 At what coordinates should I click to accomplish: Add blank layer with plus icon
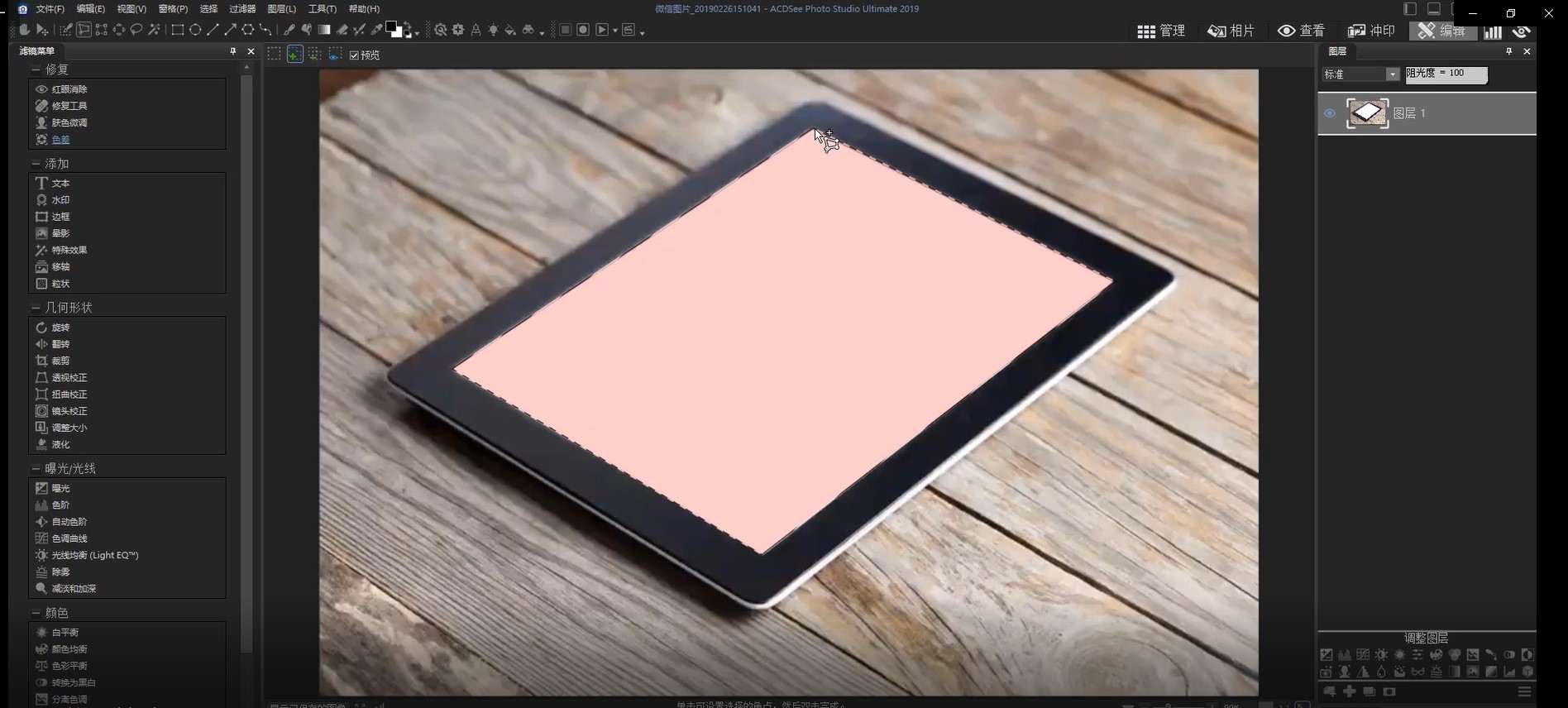[x=1350, y=691]
